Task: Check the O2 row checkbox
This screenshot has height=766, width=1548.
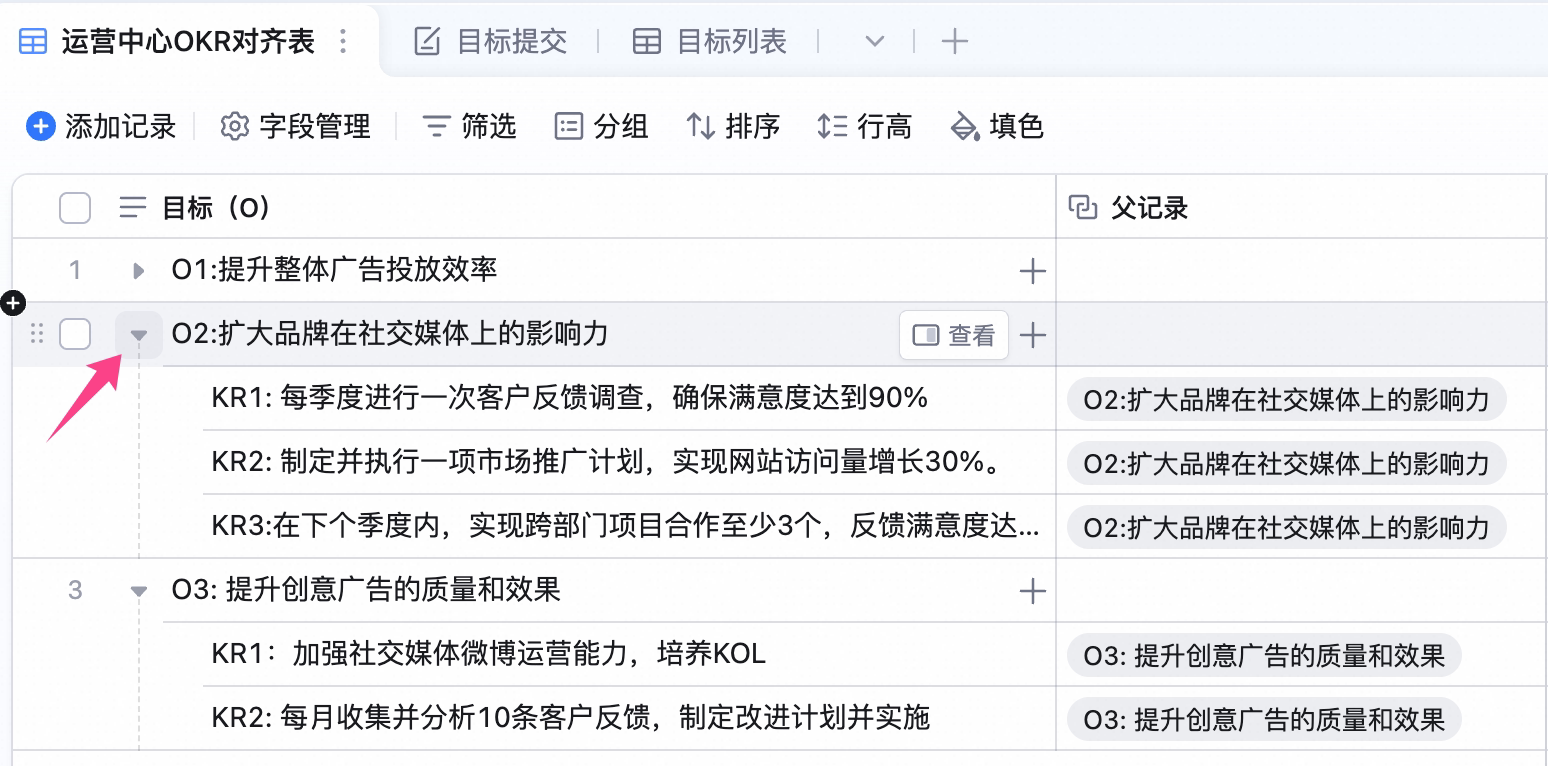Action: click(75, 334)
